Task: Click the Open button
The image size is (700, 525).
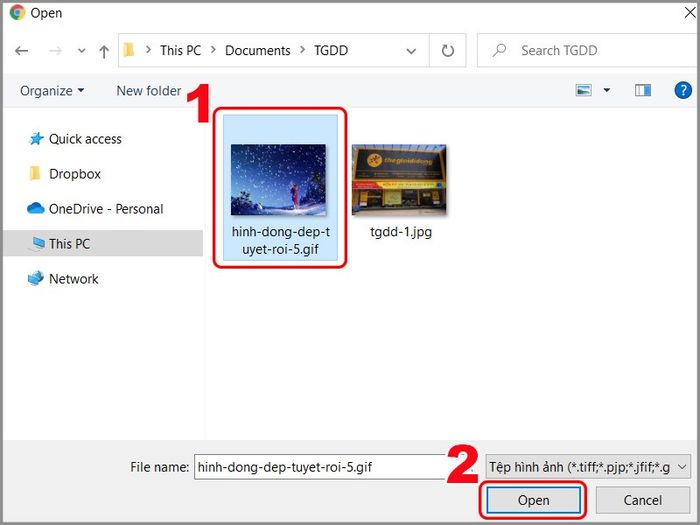Action: 533,500
